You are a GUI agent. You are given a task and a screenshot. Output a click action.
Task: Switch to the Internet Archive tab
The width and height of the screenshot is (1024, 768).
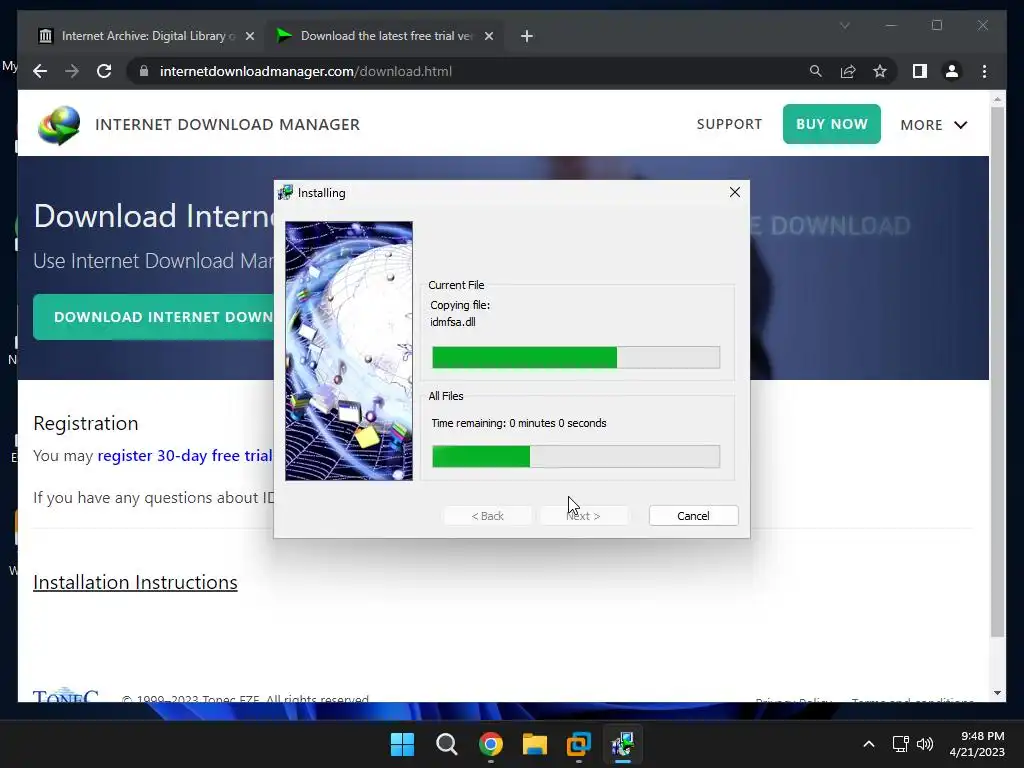(x=137, y=36)
